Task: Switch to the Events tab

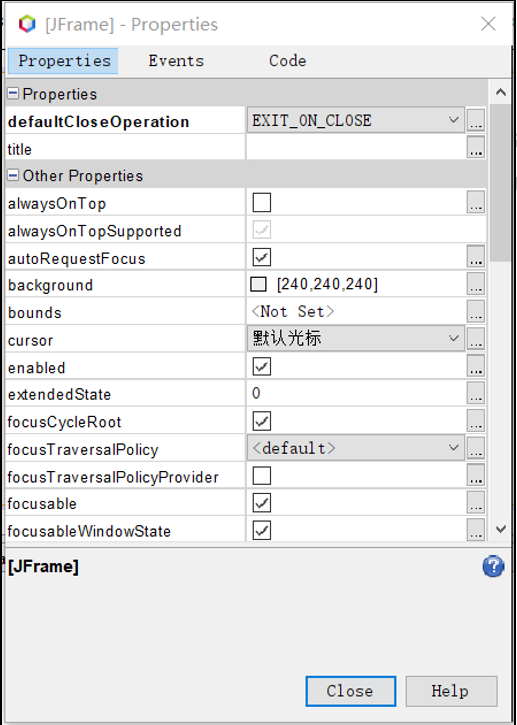Action: [x=176, y=61]
